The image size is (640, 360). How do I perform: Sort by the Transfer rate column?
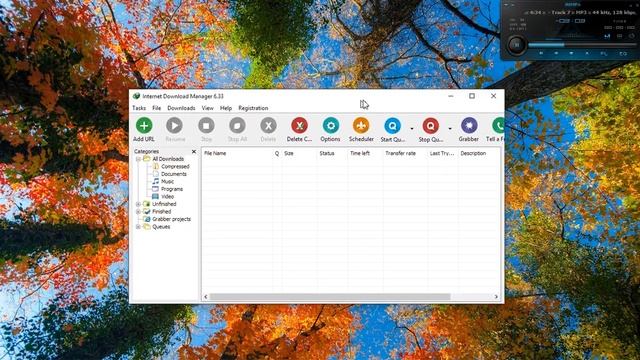[405, 153]
